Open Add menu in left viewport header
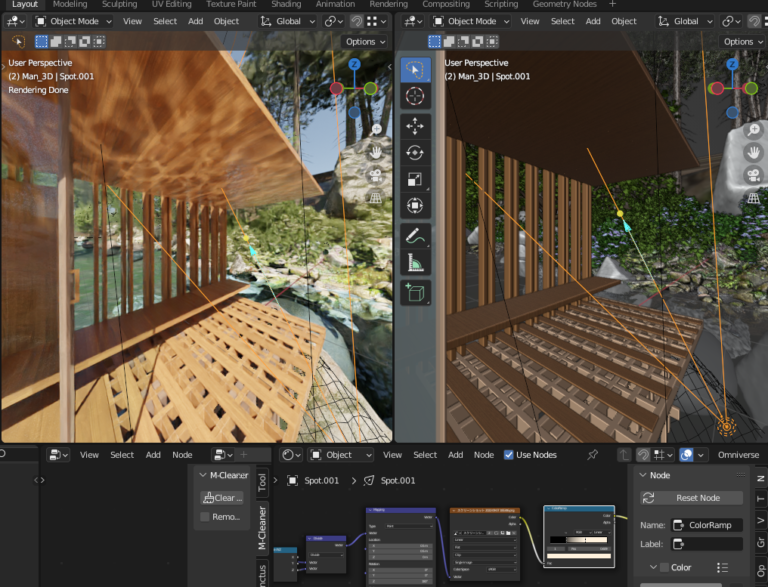The height and width of the screenshot is (587, 768). click(195, 21)
